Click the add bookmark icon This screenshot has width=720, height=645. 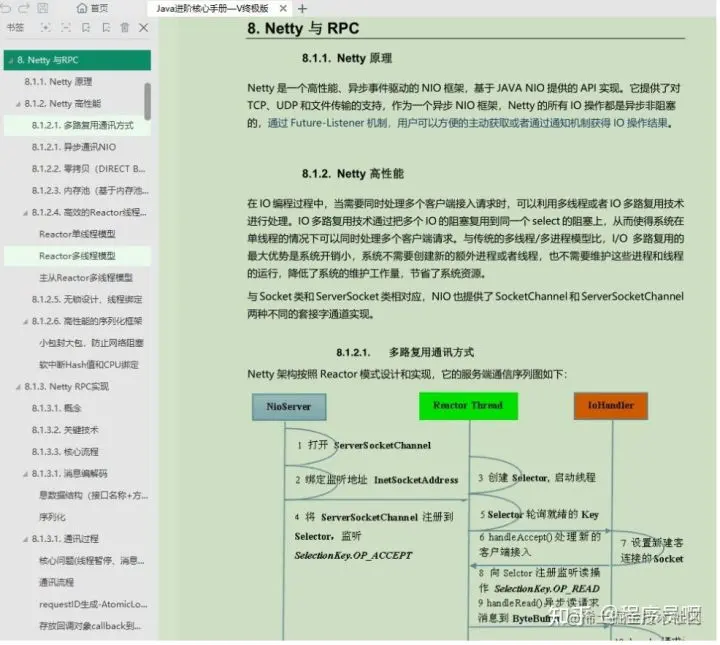[86, 28]
